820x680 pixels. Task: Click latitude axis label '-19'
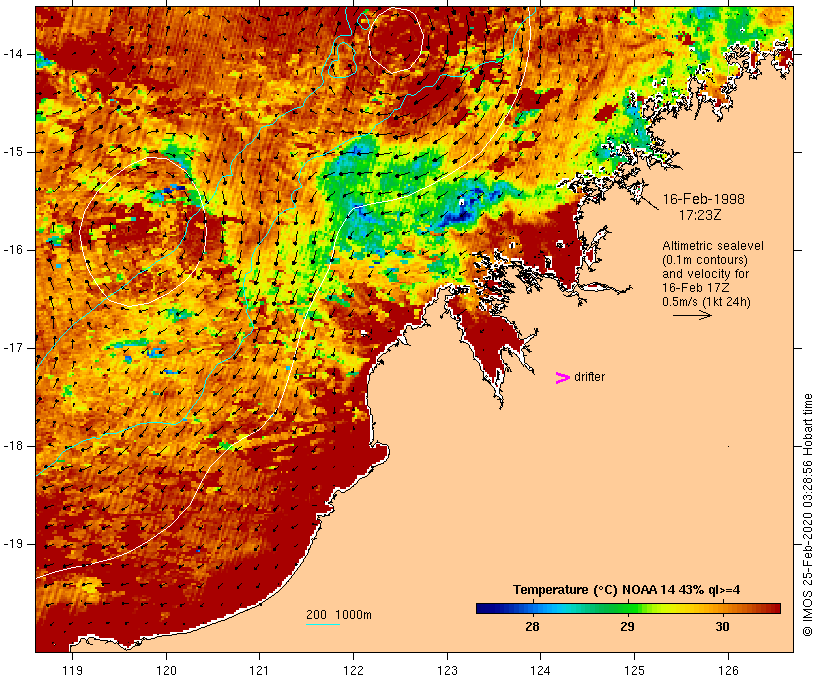pos(13,544)
